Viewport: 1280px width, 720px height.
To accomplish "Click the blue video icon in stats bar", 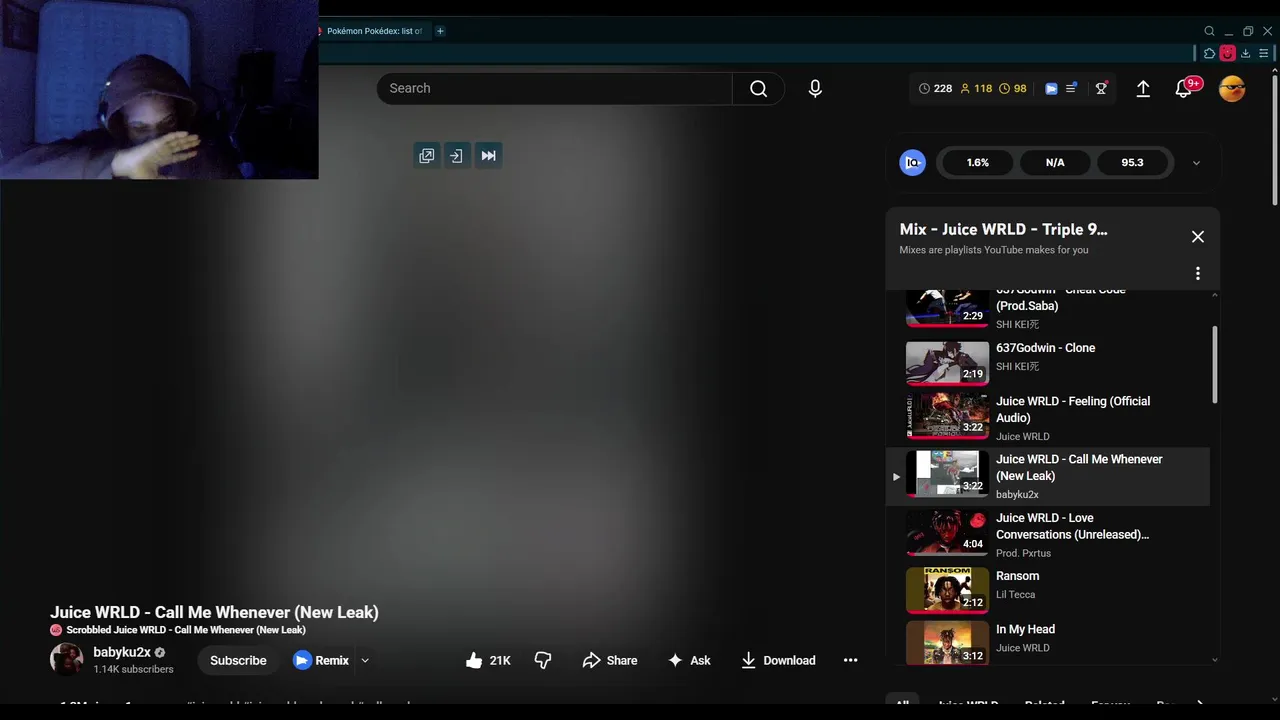I will point(1051,88).
